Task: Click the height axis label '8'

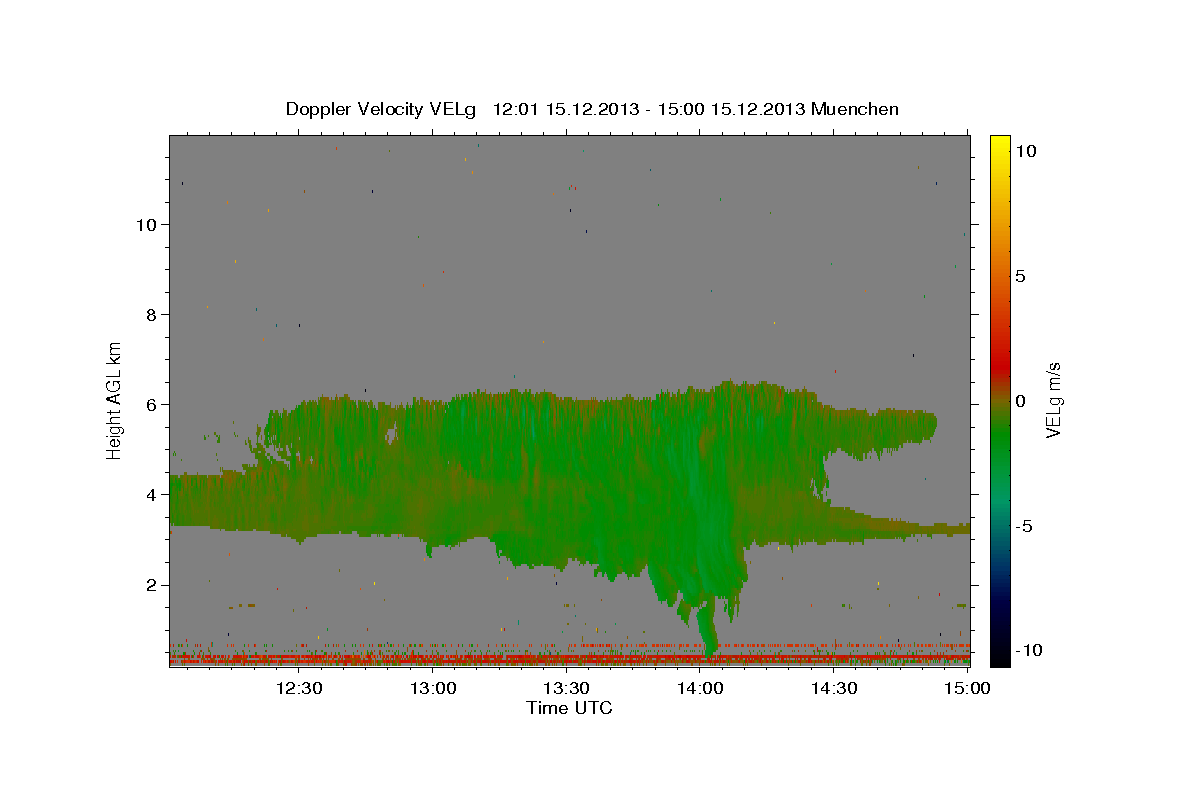Action: click(151, 314)
